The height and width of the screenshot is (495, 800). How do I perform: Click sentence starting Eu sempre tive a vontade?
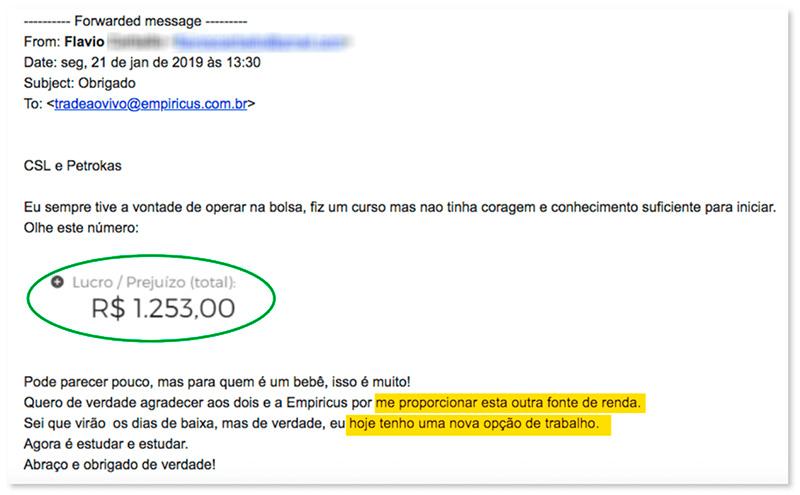point(400,207)
